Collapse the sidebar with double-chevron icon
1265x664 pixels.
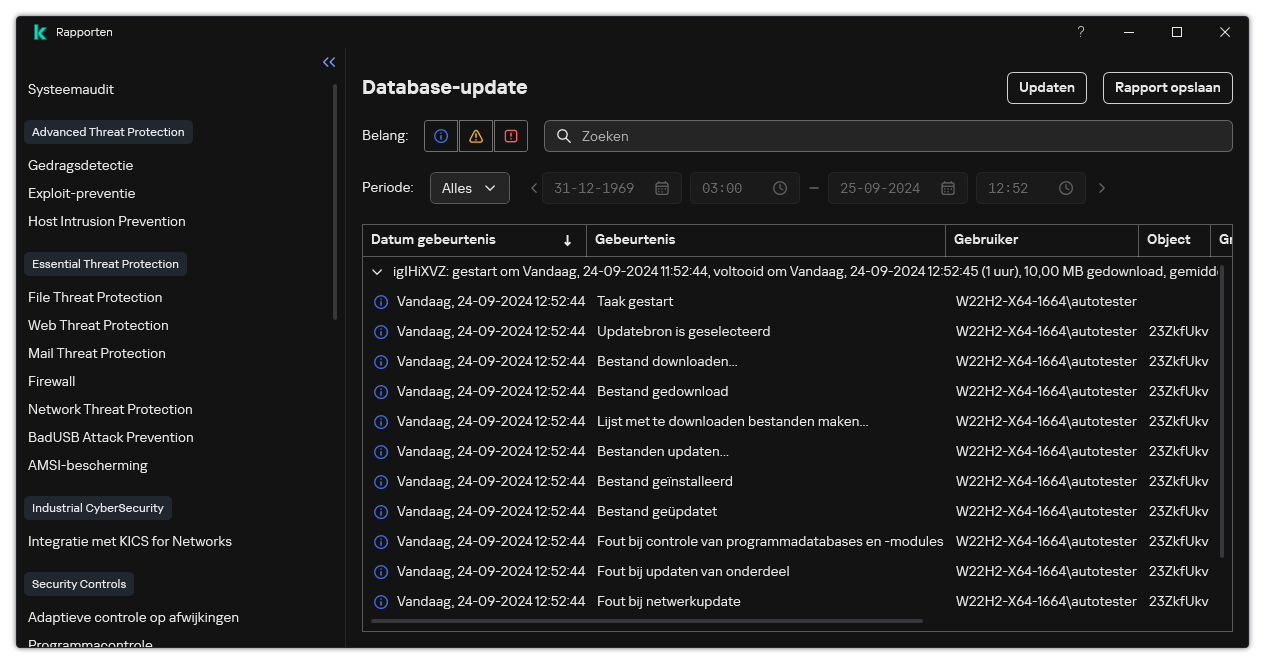point(329,62)
